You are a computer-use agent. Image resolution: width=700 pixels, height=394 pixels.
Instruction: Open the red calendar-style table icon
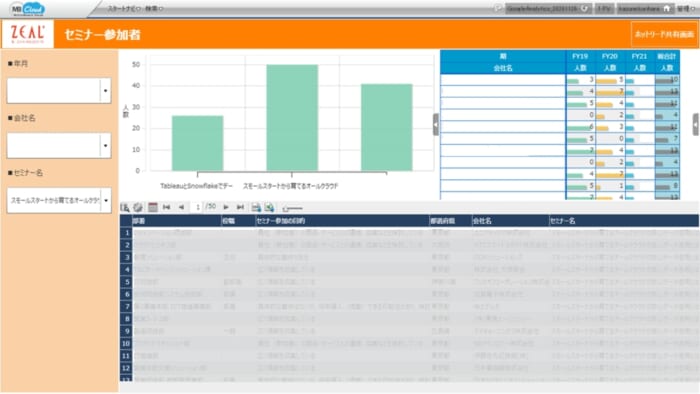(x=153, y=207)
